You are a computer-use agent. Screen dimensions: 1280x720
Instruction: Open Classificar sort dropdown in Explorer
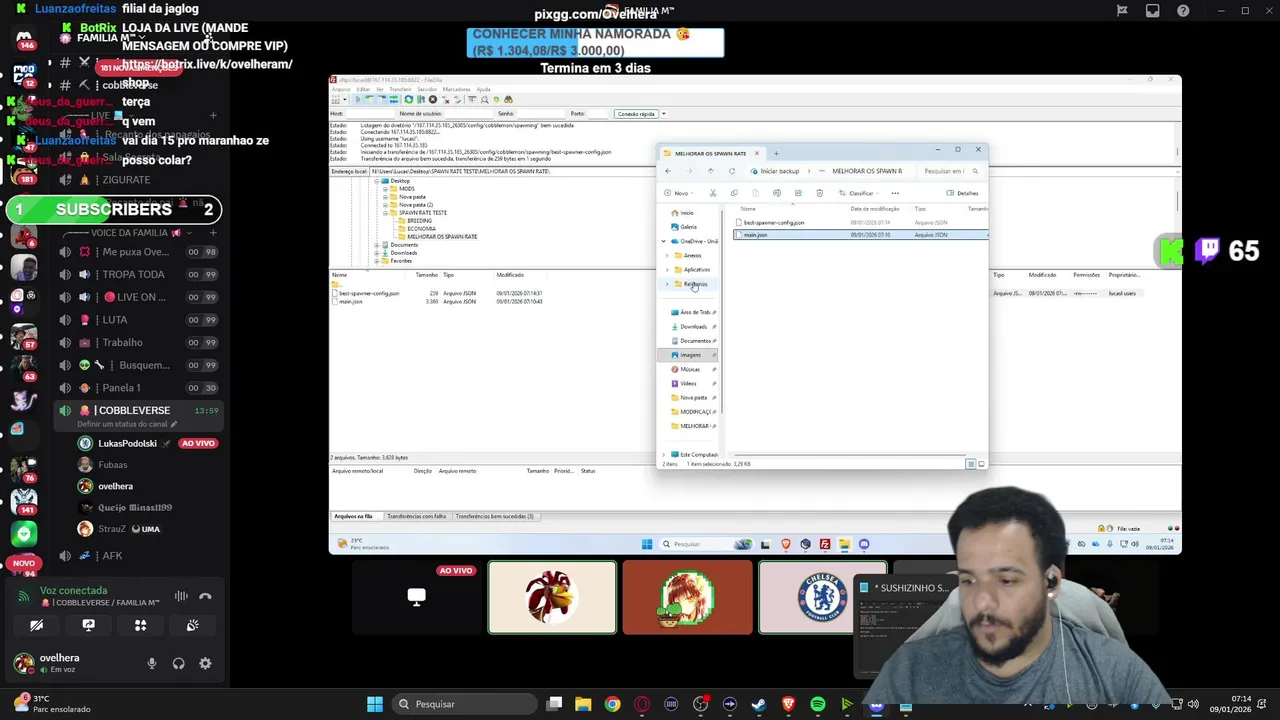(x=860, y=193)
